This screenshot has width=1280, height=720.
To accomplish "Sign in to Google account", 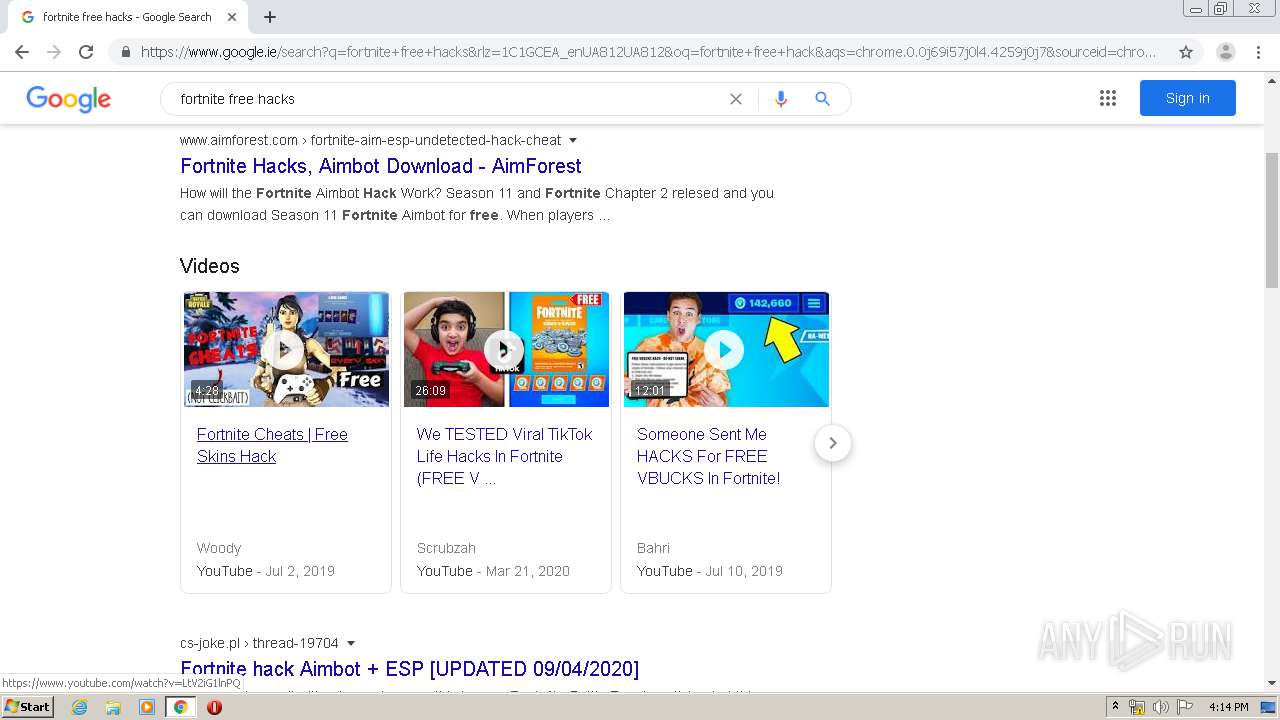I will pyautogui.click(x=1187, y=98).
